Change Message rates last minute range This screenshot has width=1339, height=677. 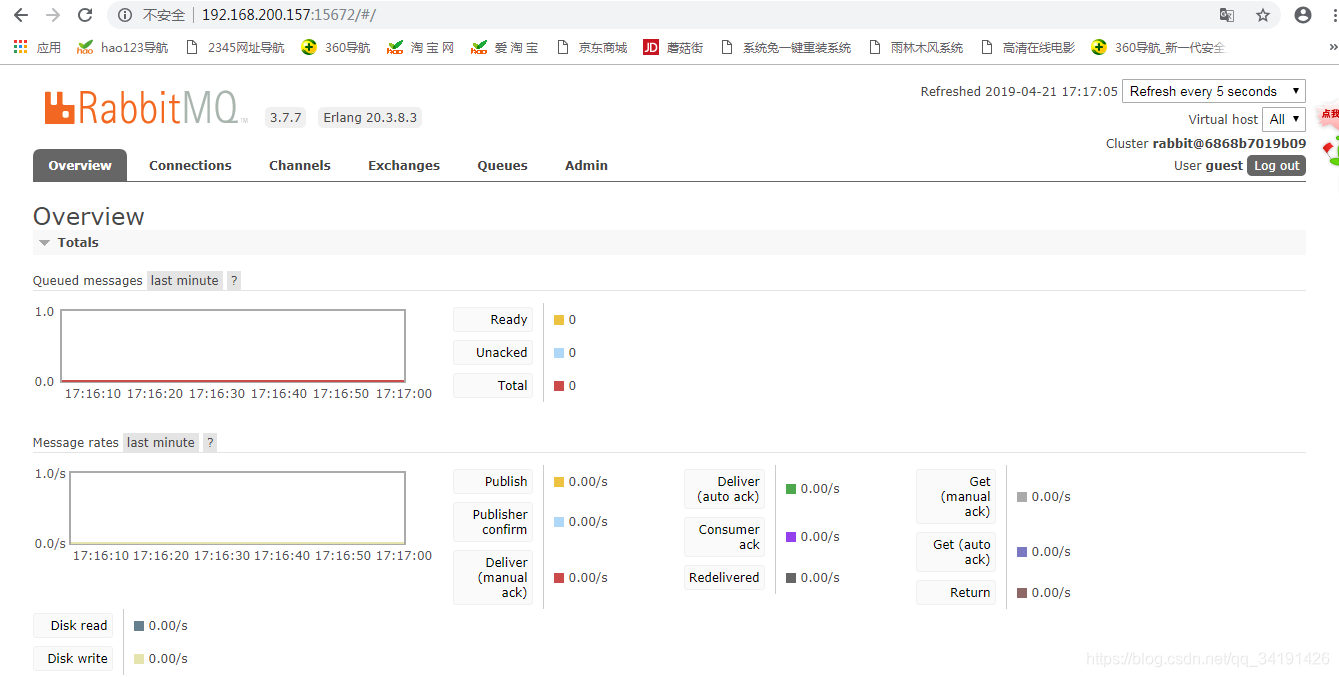(161, 442)
